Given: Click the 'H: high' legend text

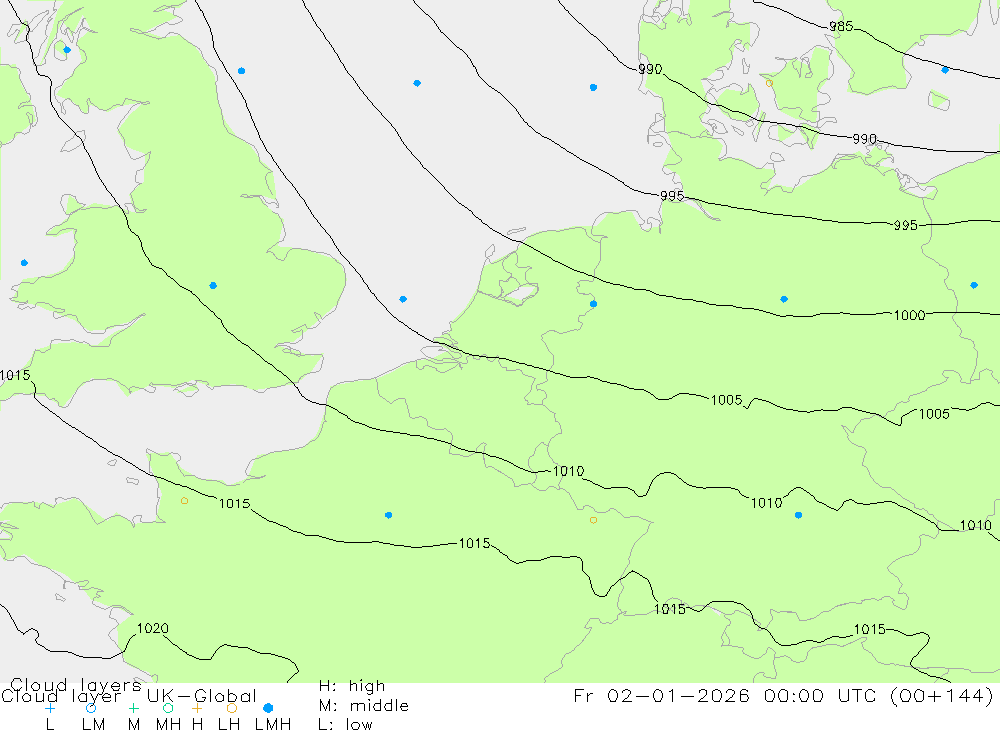Looking at the screenshot, I should [x=352, y=686].
